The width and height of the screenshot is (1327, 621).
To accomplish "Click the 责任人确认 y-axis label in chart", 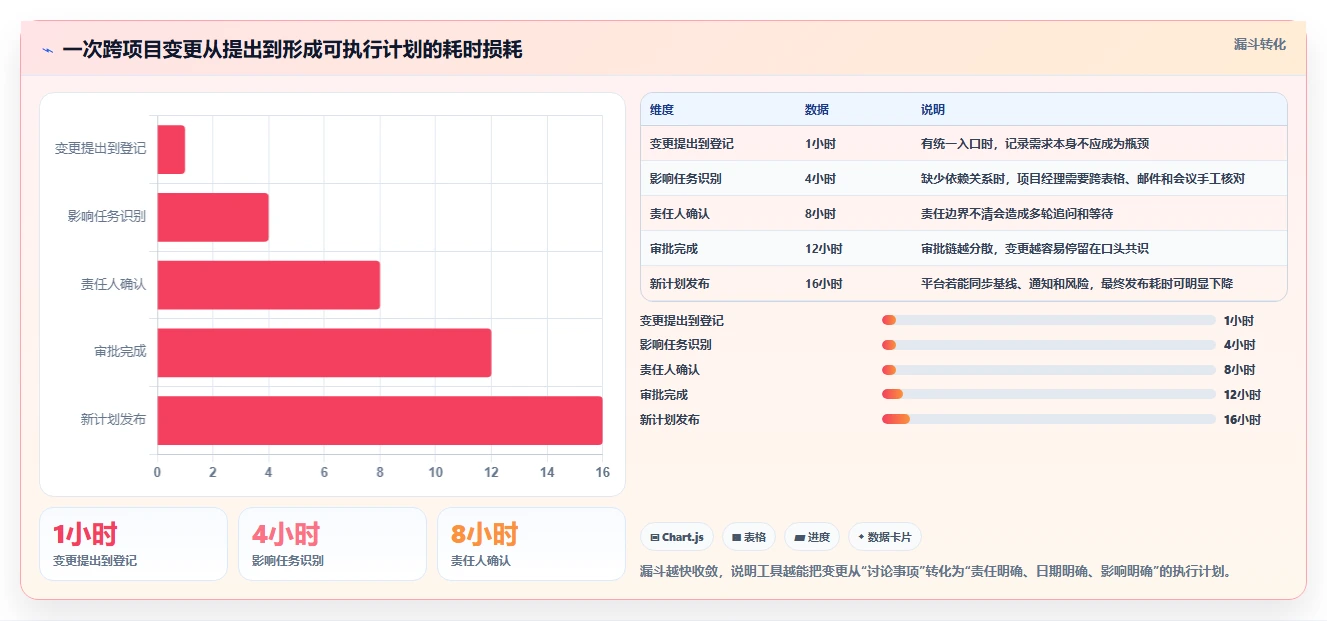I will [x=113, y=285].
